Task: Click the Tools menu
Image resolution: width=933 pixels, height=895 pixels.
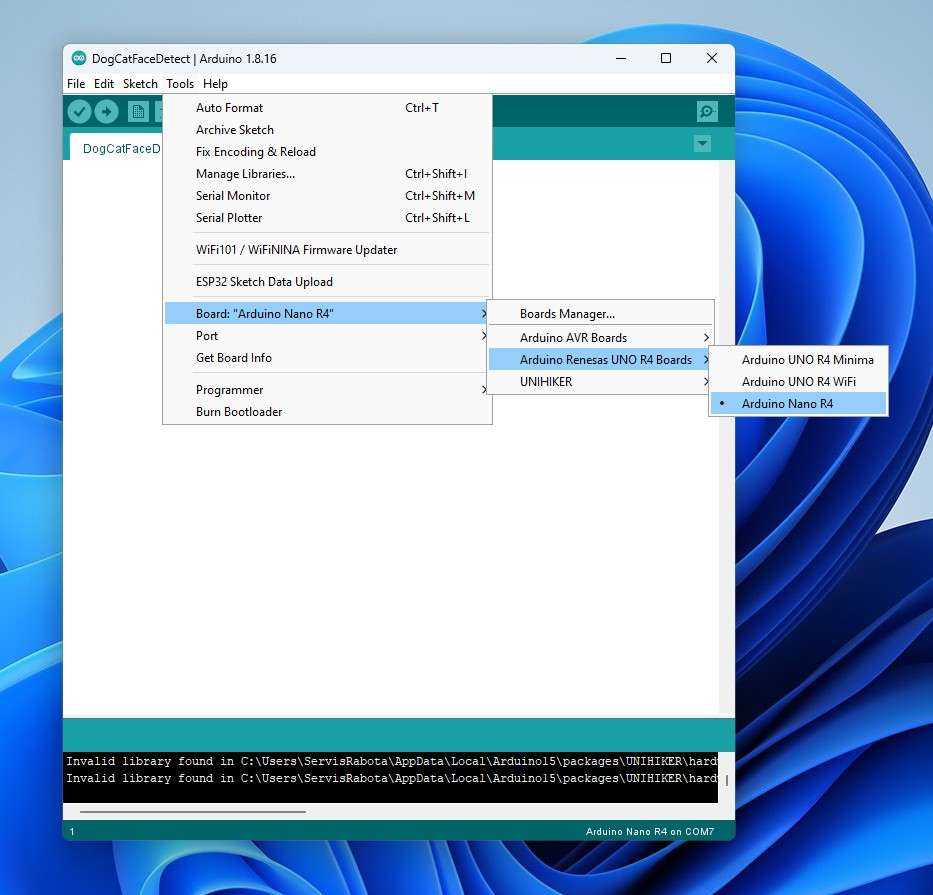Action: [180, 84]
